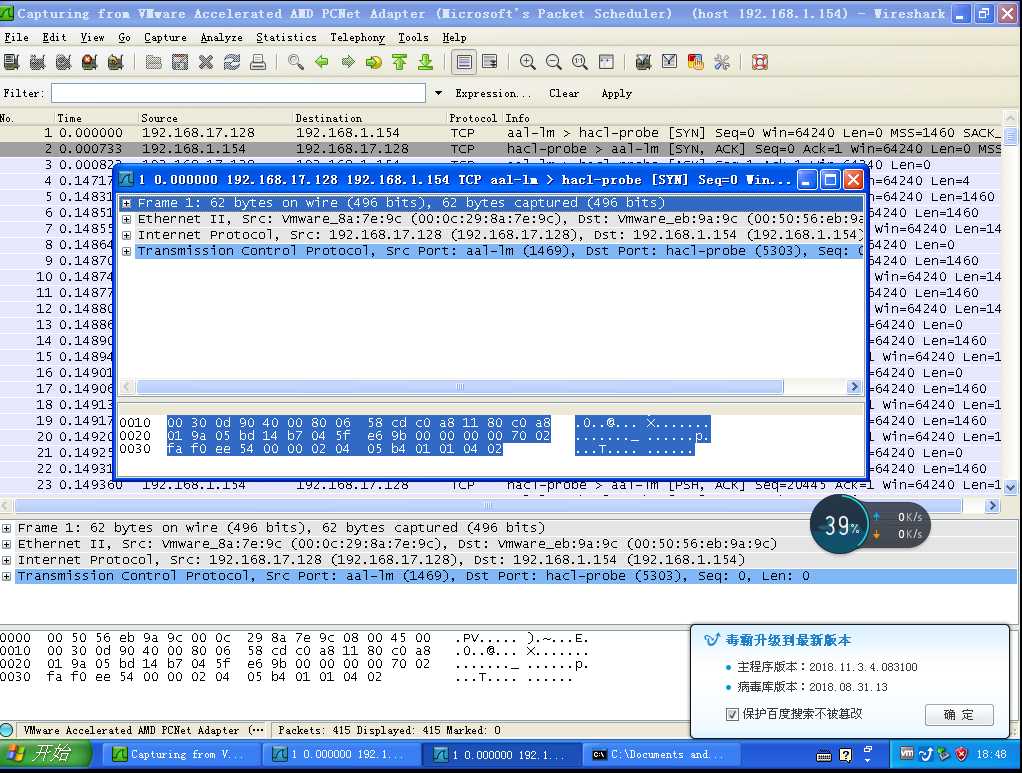Reload the current capture file
This screenshot has height=773, width=1022.
tap(232, 62)
